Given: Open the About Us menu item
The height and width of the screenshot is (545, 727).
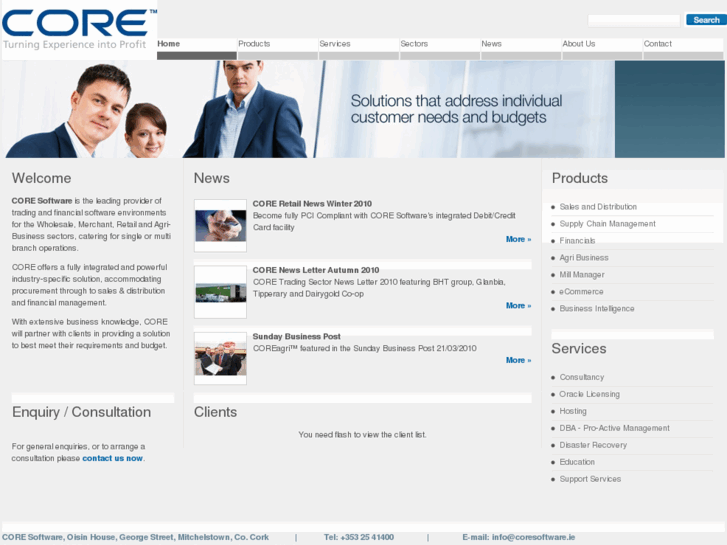Looking at the screenshot, I should (x=602, y=49).
